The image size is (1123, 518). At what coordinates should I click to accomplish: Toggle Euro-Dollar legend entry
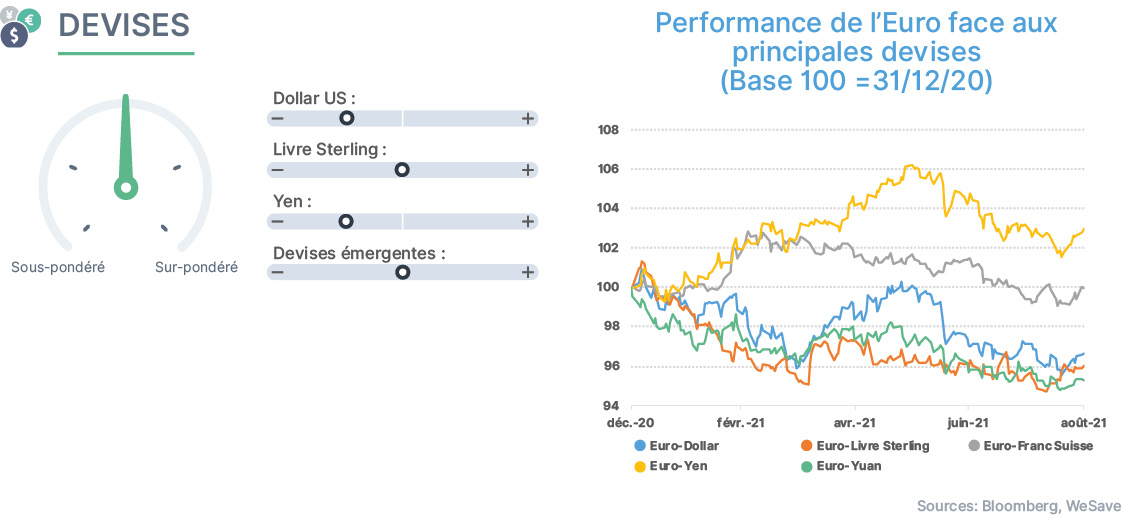676,446
